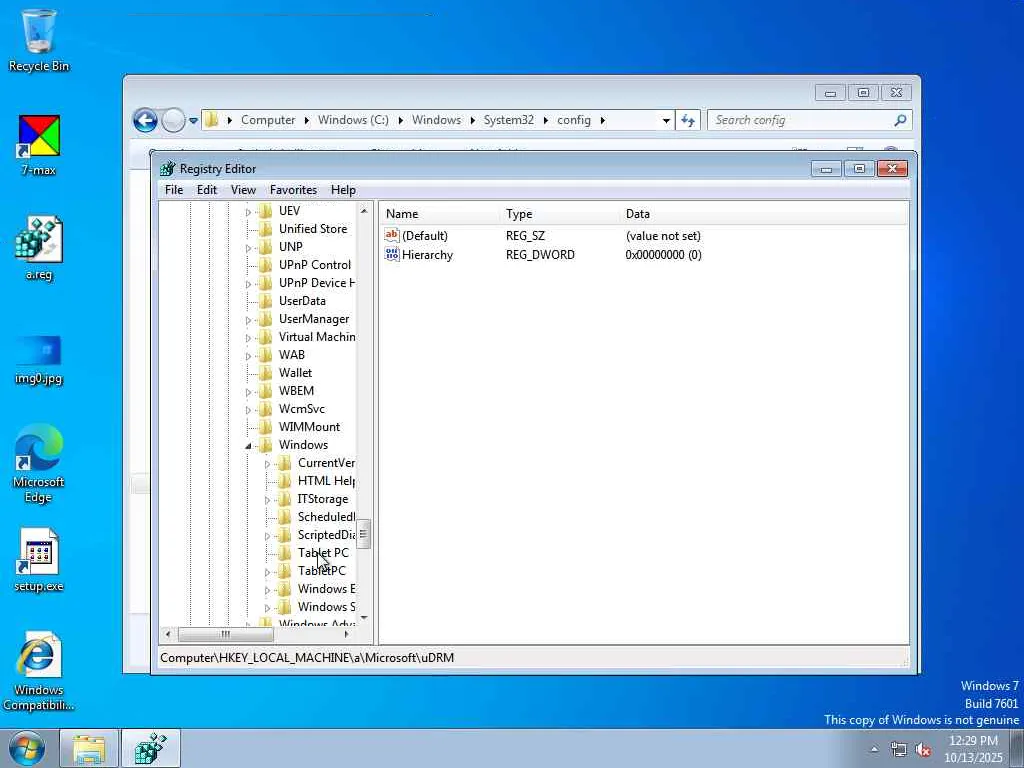
Task: Click the tree's vertical scrollbar thumb
Action: 364,534
